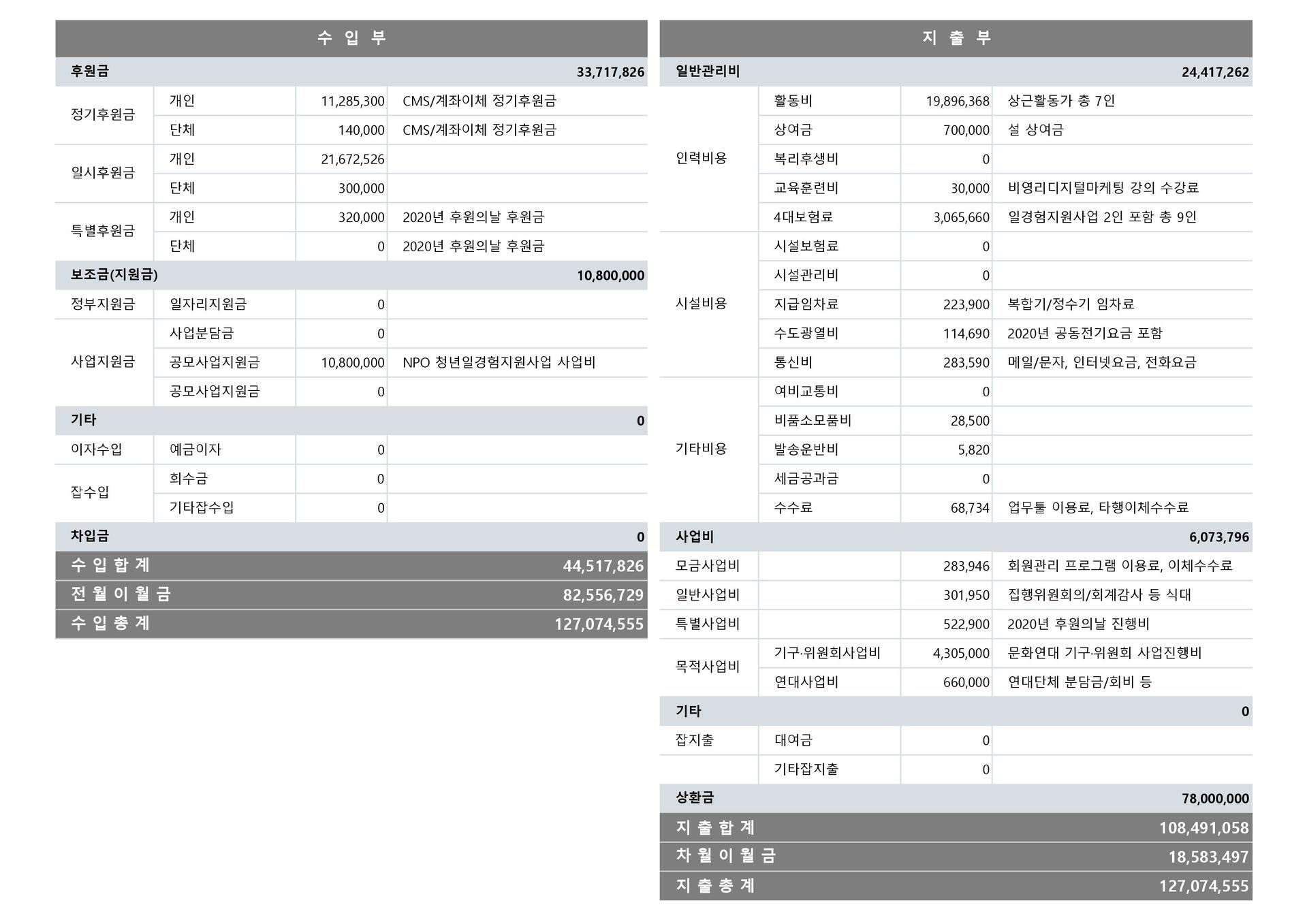Click the 연대사업비 amount 660,000
Image resolution: width=1307 pixels, height=924 pixels.
[x=966, y=682]
